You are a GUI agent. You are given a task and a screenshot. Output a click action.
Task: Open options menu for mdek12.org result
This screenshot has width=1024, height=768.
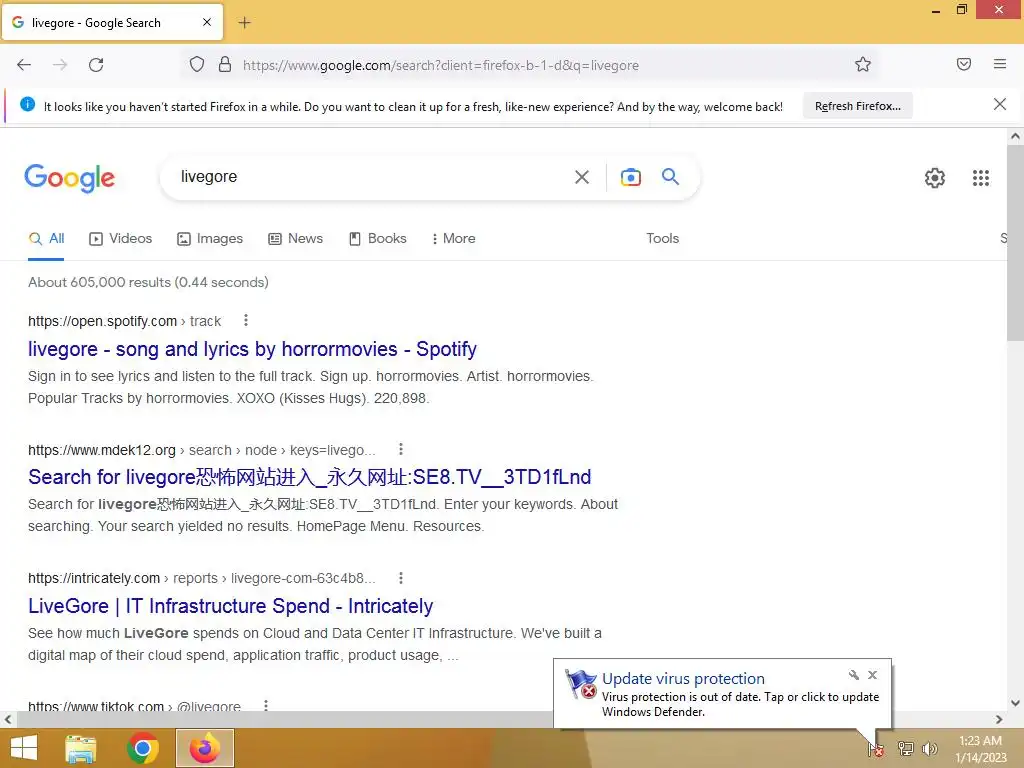click(400, 449)
